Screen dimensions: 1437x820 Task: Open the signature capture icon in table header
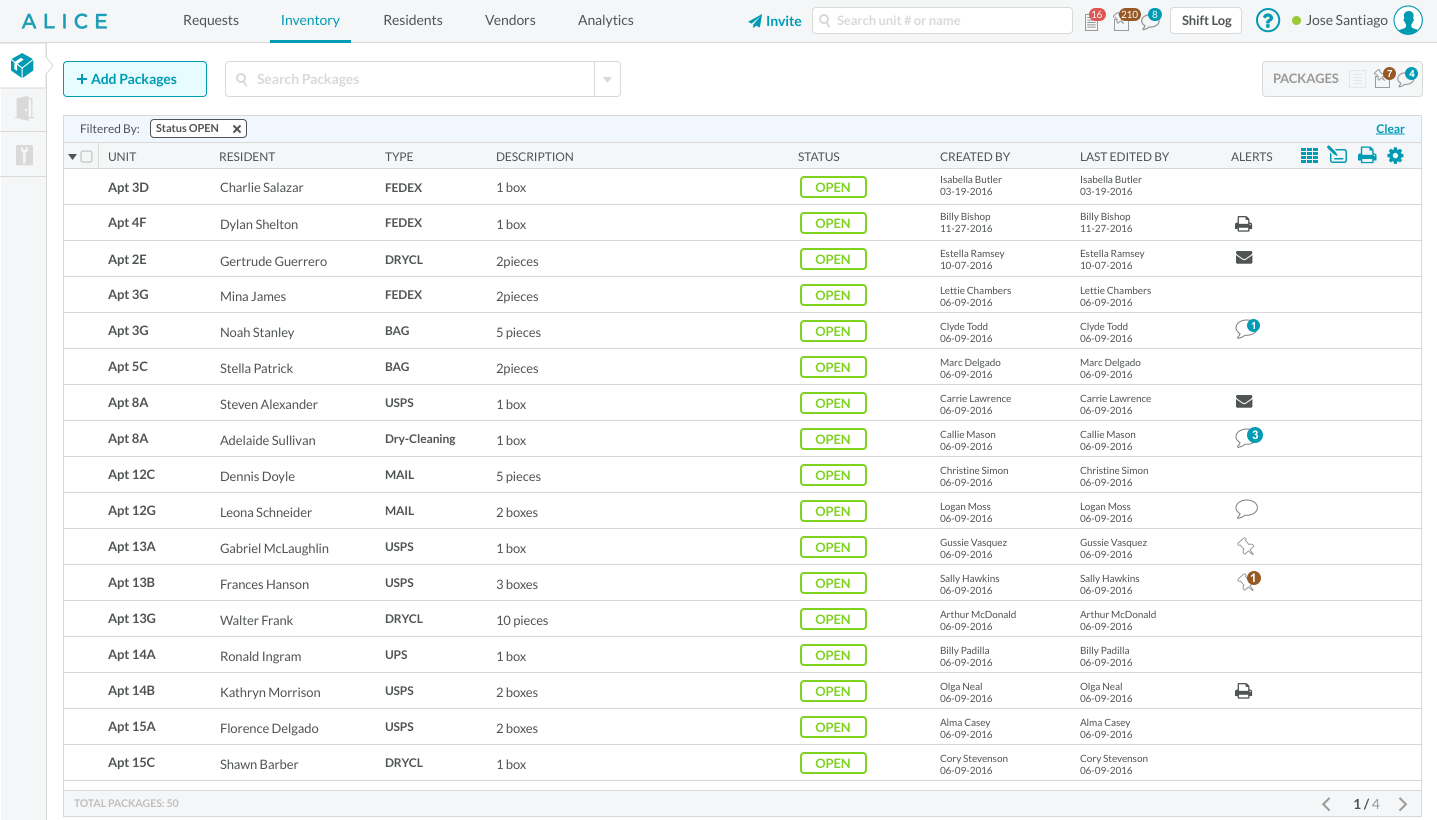click(x=1338, y=155)
